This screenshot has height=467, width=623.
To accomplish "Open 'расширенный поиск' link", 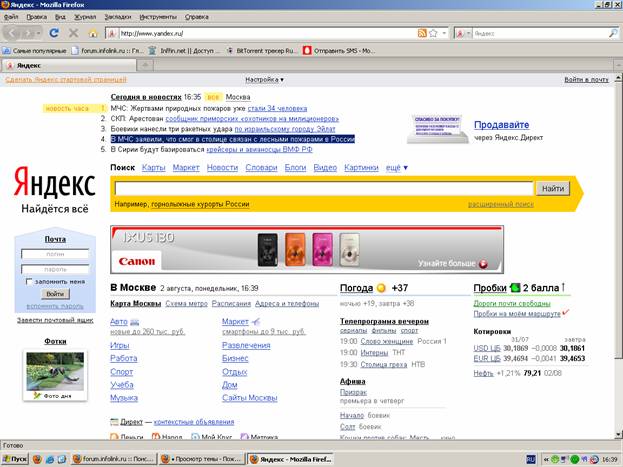I will pos(501,204).
